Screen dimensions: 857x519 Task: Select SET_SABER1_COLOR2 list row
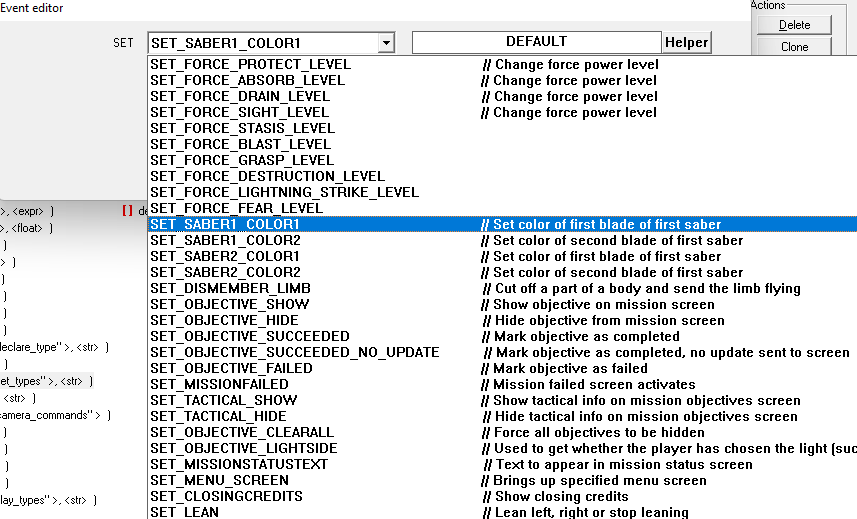[502, 240]
